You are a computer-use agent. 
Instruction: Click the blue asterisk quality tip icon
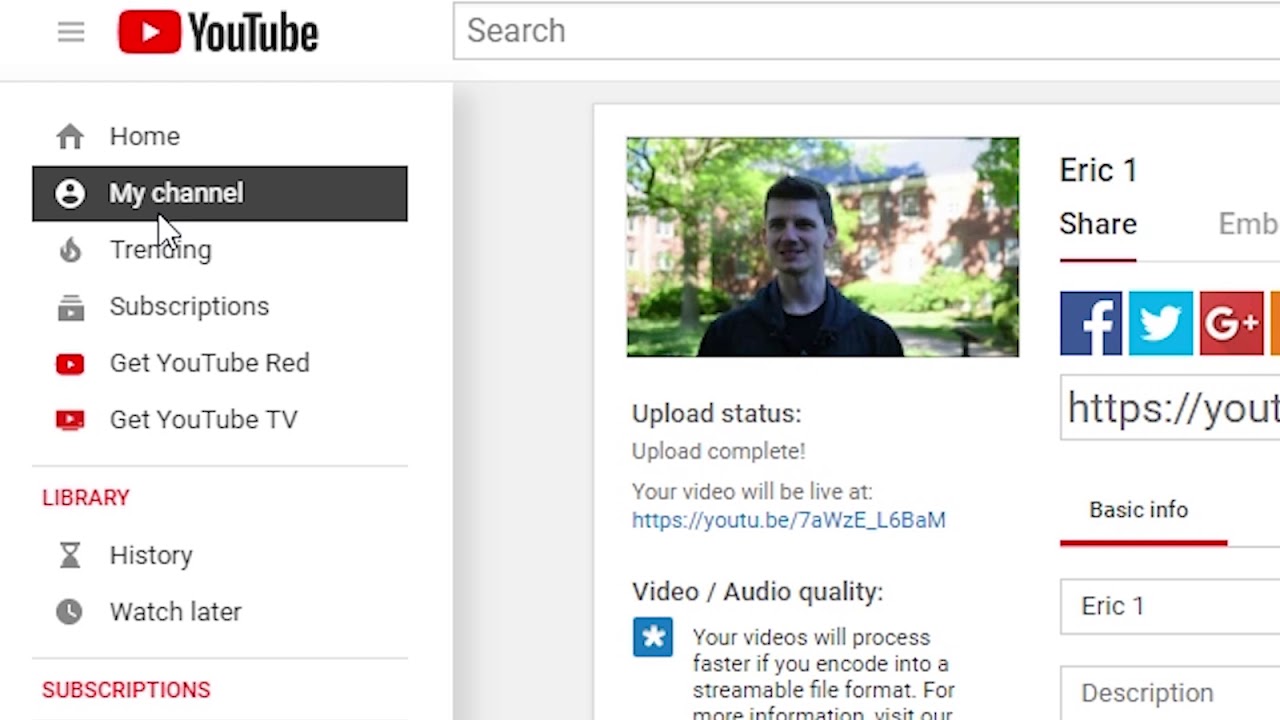[653, 637]
